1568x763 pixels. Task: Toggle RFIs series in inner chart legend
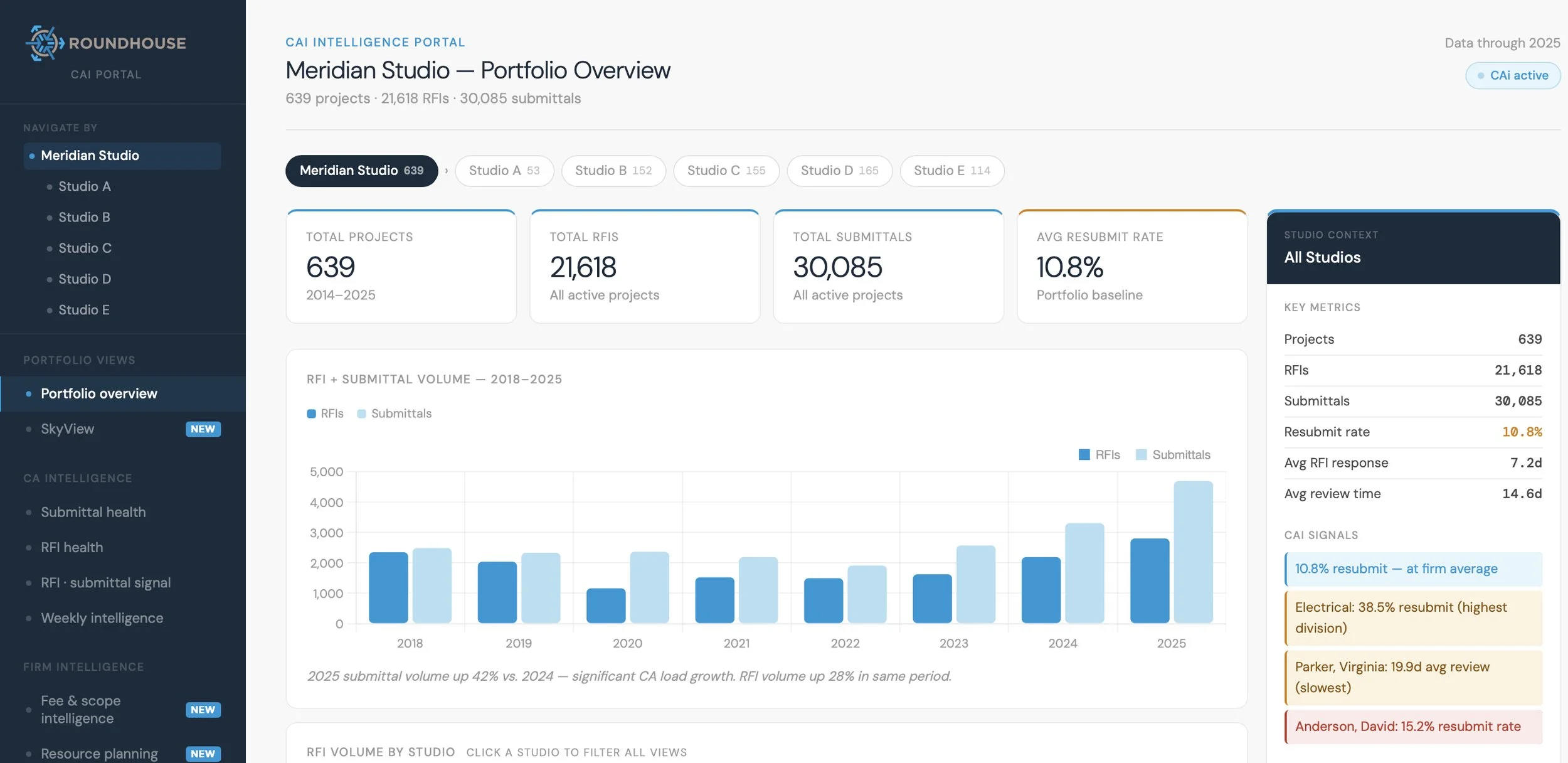pos(1099,455)
